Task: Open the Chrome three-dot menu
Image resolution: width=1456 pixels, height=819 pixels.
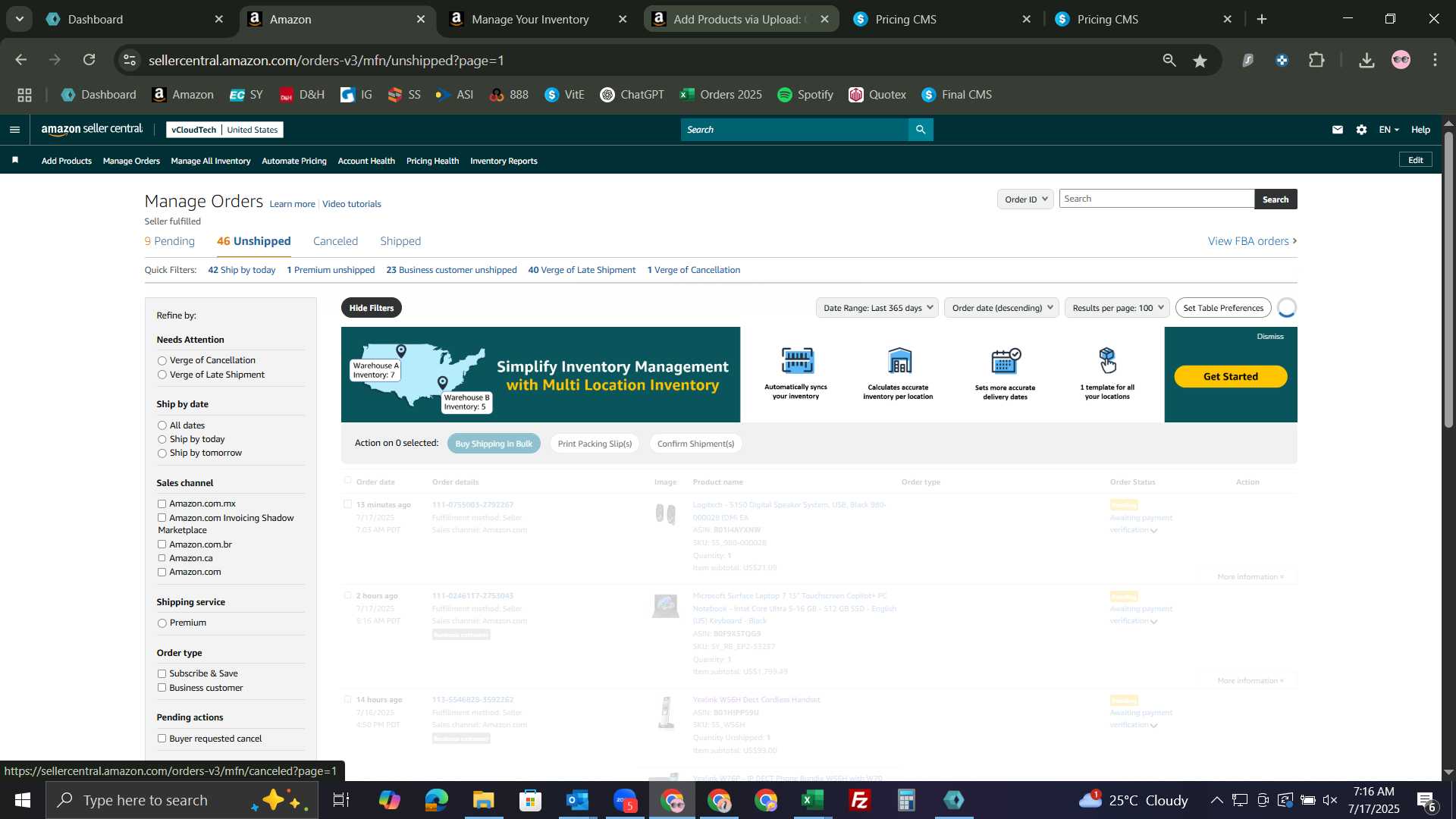Action: (x=1436, y=61)
